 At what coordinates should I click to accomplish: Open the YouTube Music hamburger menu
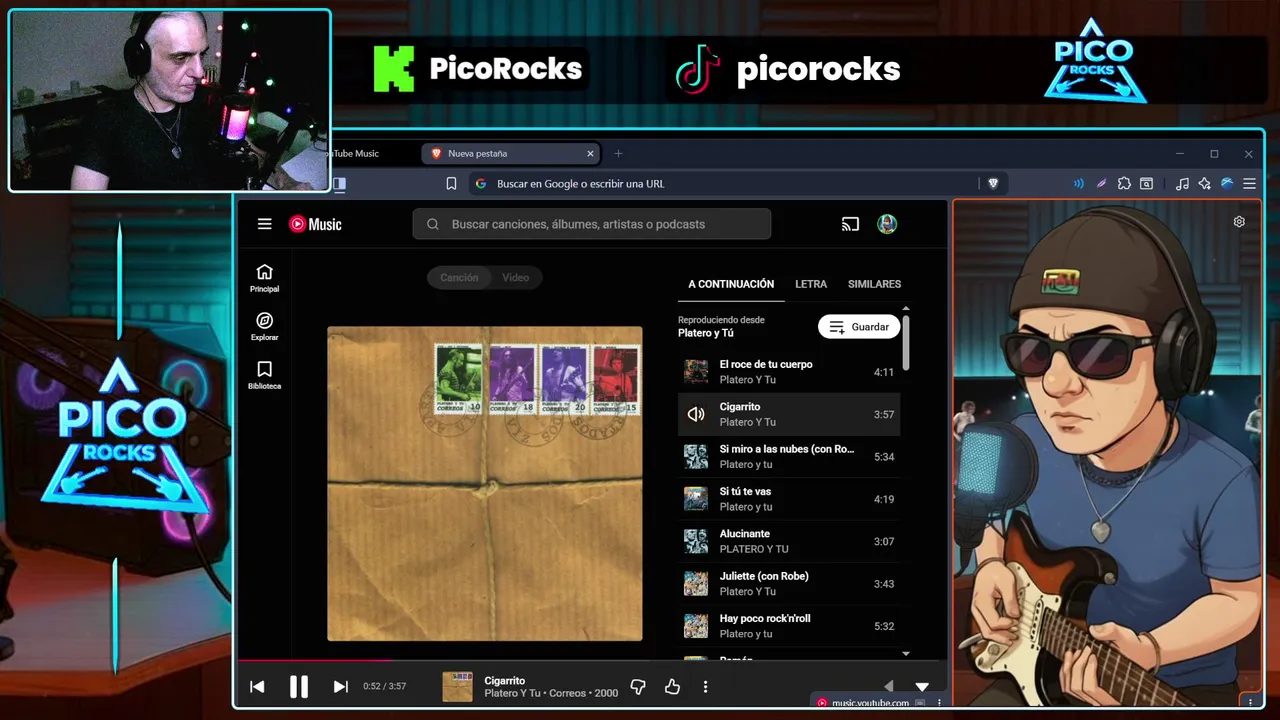pos(264,224)
